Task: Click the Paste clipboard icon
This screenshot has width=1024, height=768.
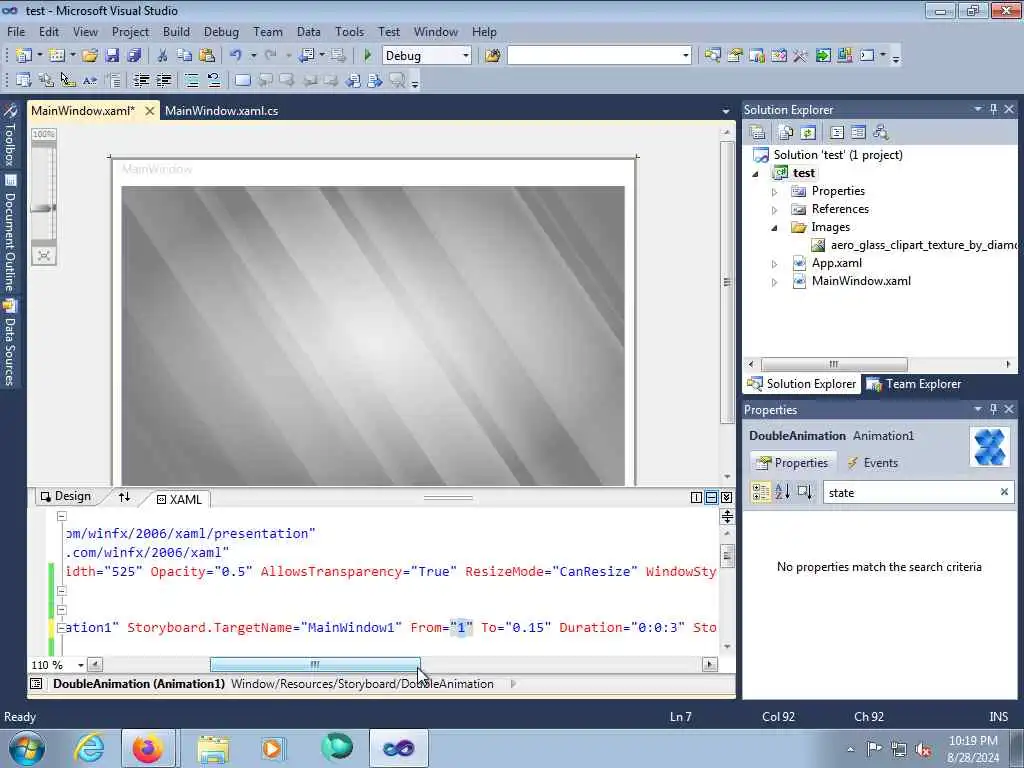Action: click(x=206, y=56)
